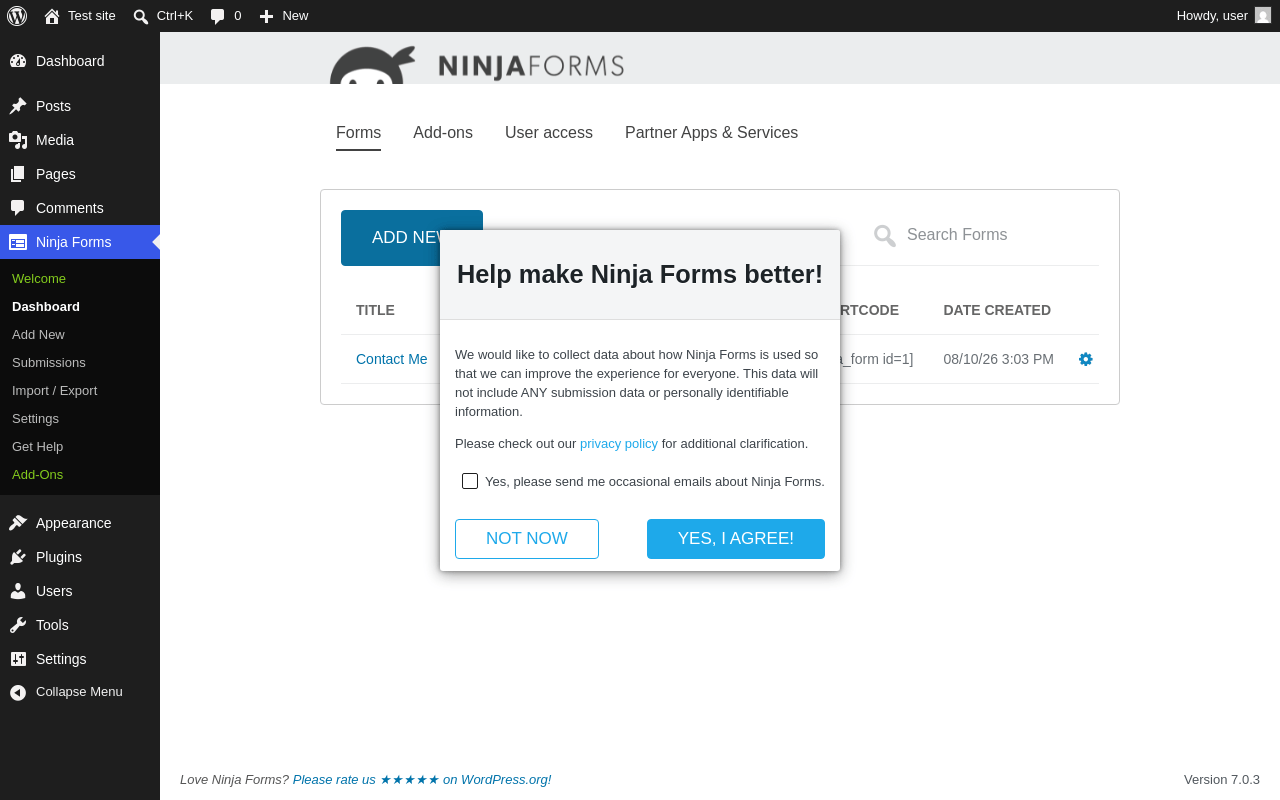The width and height of the screenshot is (1280, 800).
Task: Click the Ninja Forms logo header
Action: tap(477, 65)
